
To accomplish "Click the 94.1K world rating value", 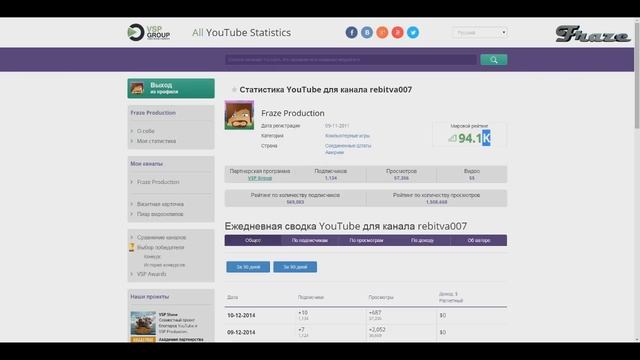I will [474, 138].
